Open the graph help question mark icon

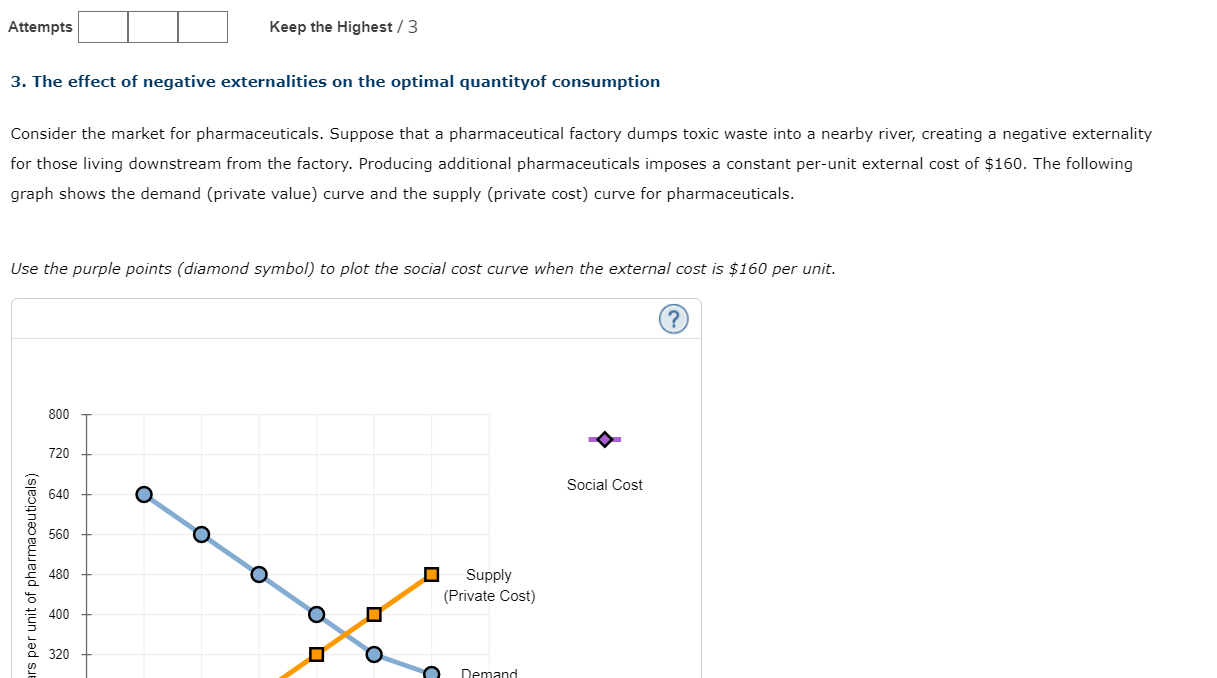(x=673, y=318)
